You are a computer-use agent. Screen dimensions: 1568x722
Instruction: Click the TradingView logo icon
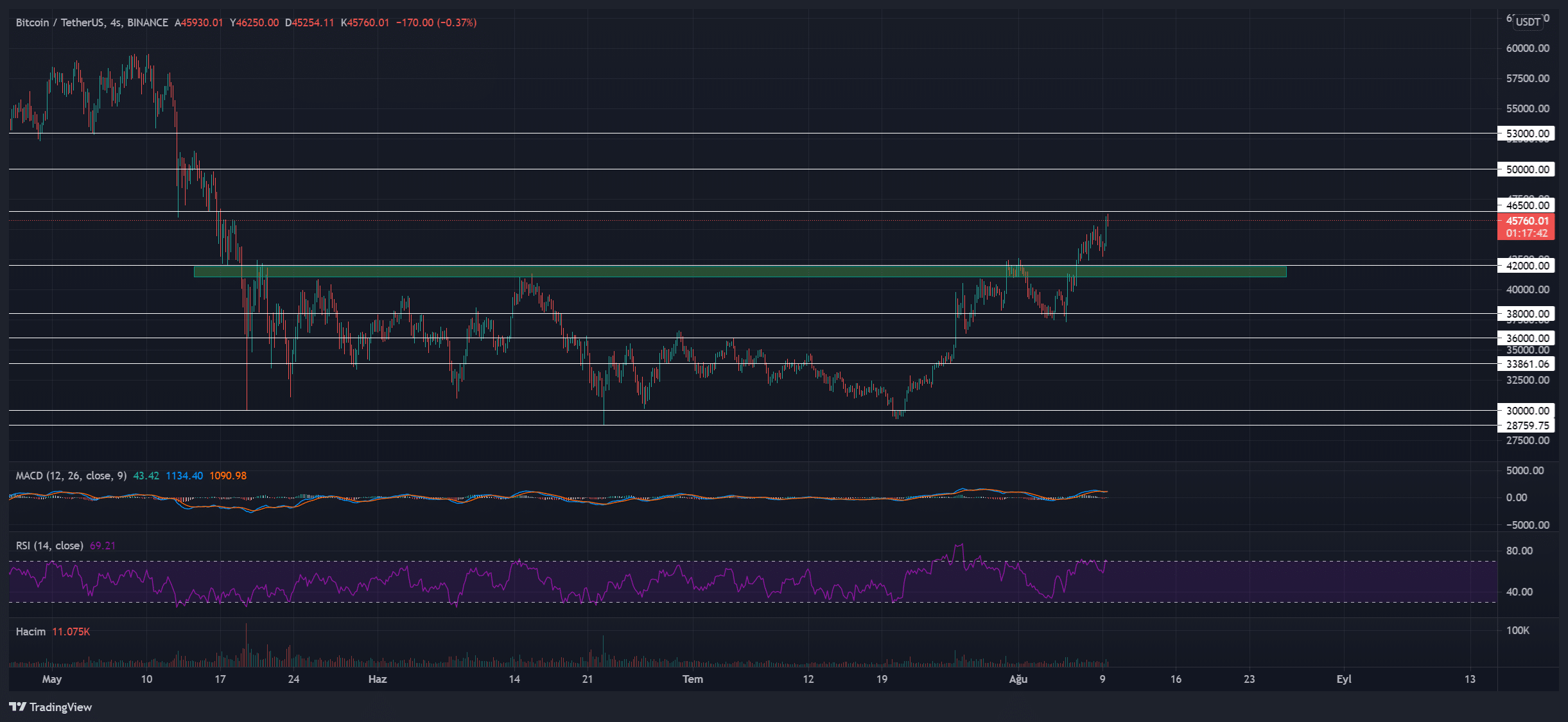18,707
